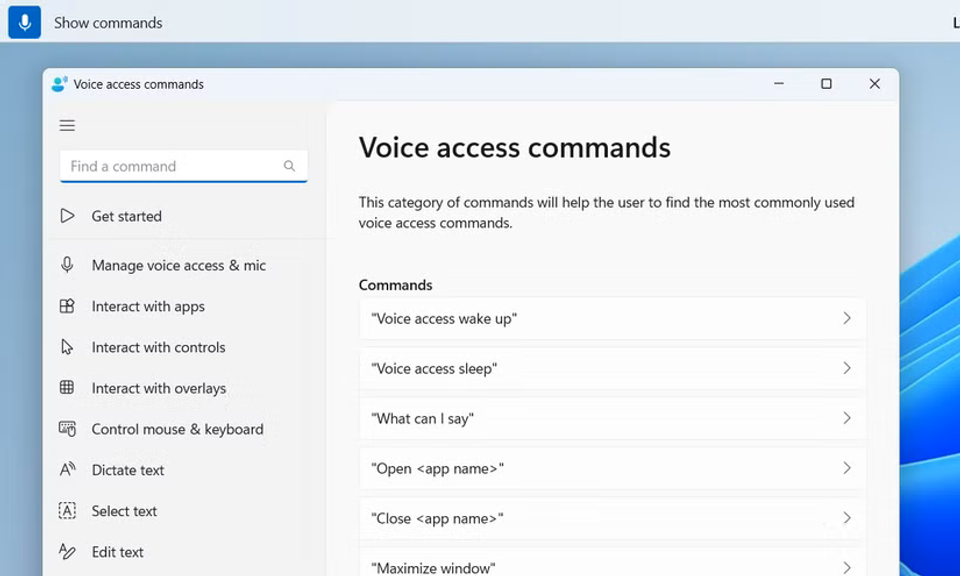Open the "Close <app name>" command row

point(611,518)
